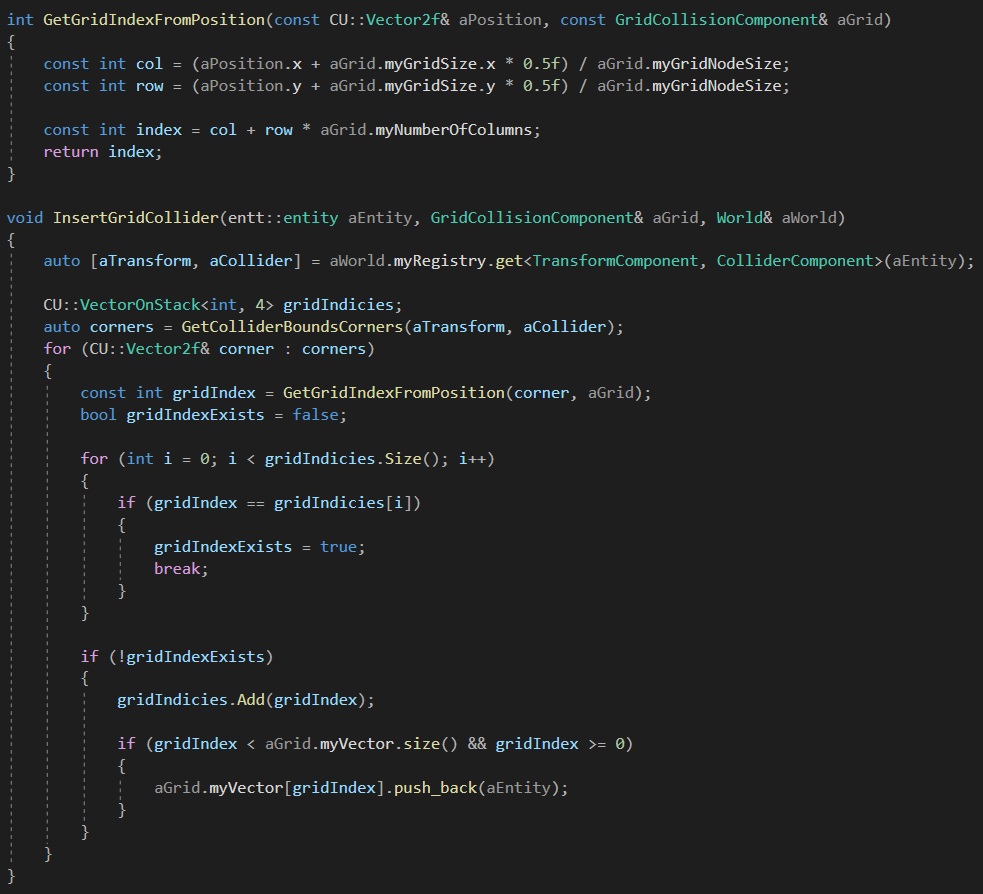Click 'if (gridIndex == gridIndicies[i])' comparison
This screenshot has height=894, width=983.
click(x=269, y=503)
